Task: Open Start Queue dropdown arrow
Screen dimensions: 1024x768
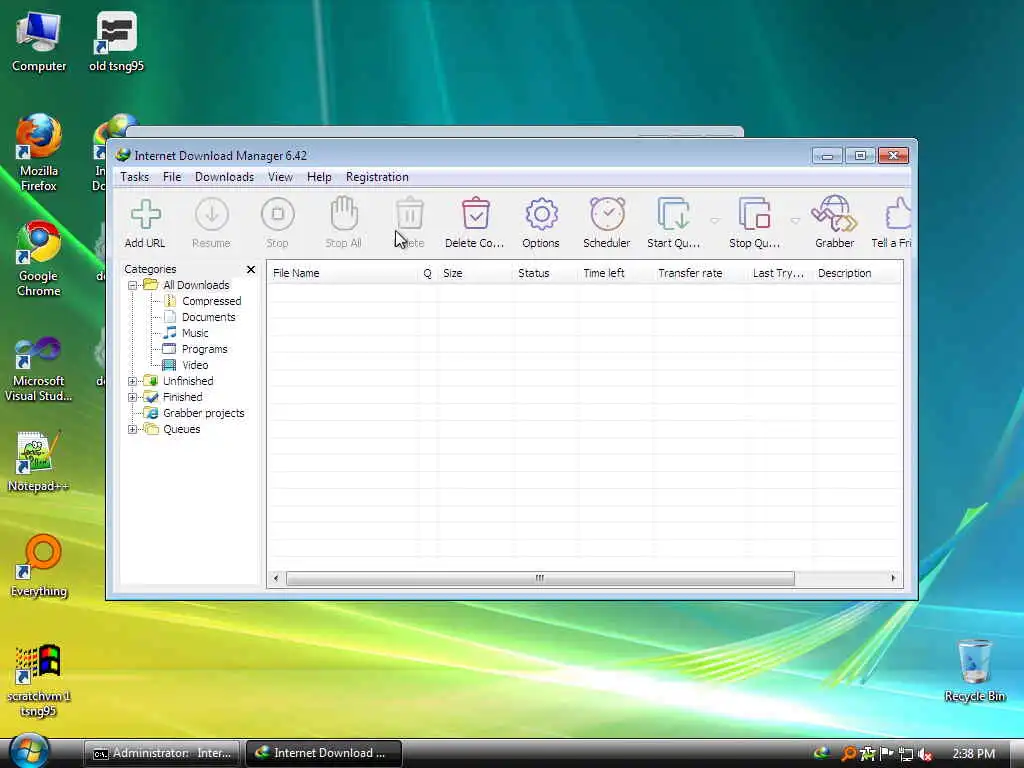Action: [x=714, y=221]
